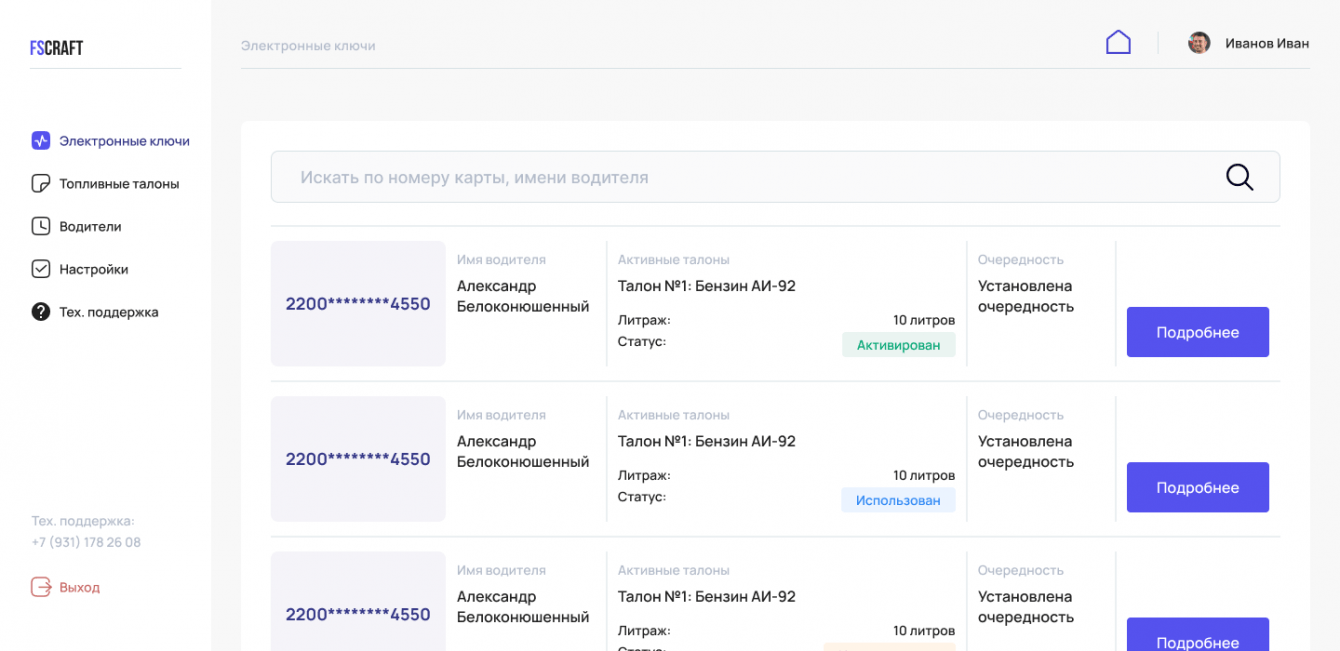Image resolution: width=1340 pixels, height=651 pixels.
Task: Click the Тех. поддержка question mark icon
Action: (41, 312)
